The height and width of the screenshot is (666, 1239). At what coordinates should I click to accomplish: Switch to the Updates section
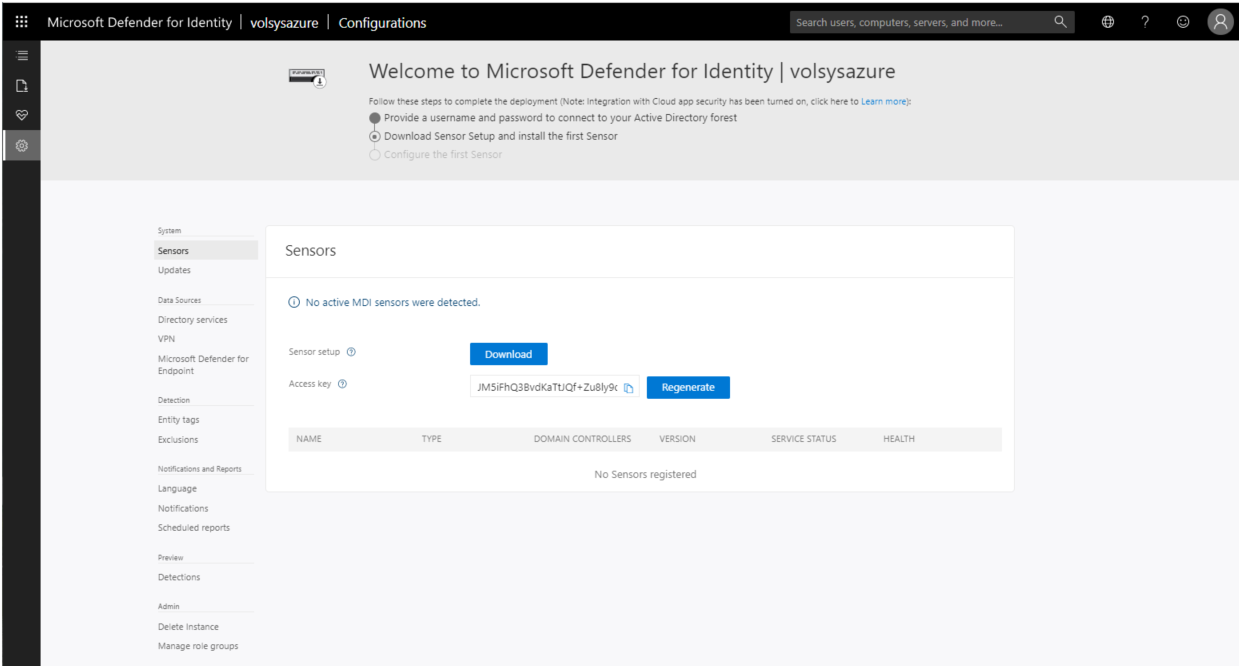(174, 270)
